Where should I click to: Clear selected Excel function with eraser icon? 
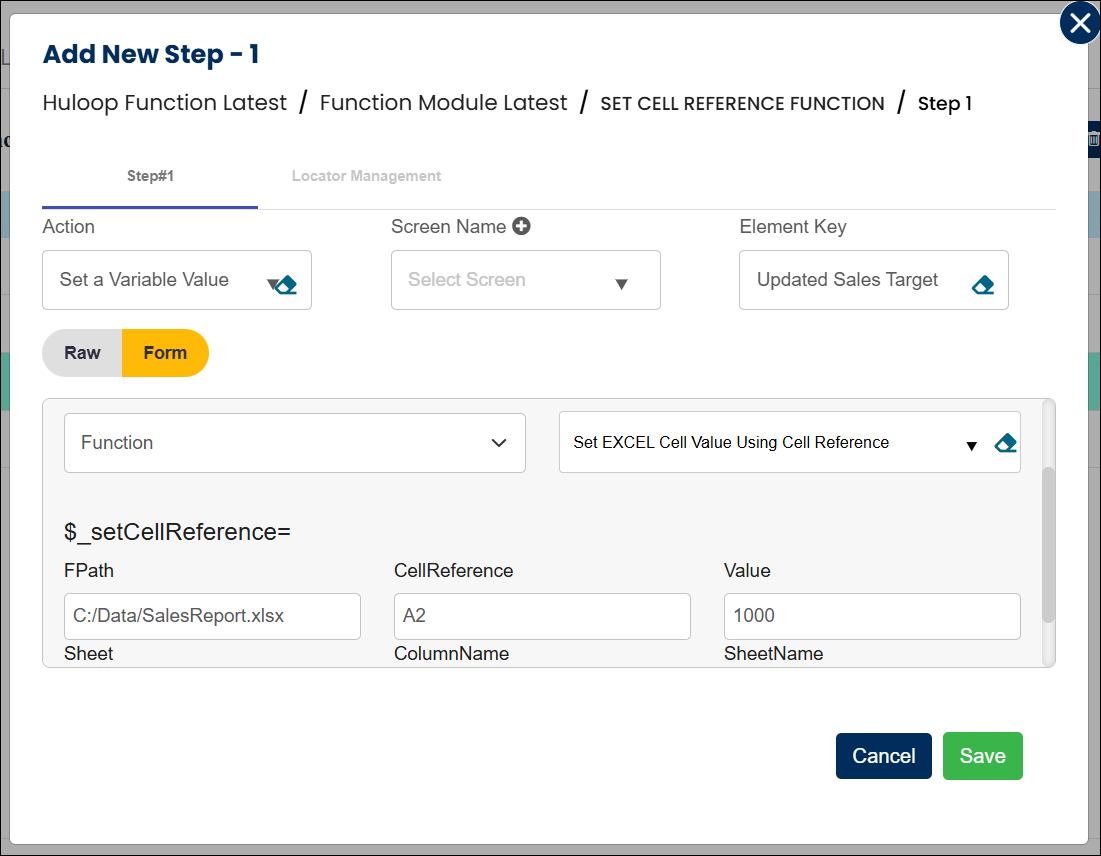(x=1005, y=443)
